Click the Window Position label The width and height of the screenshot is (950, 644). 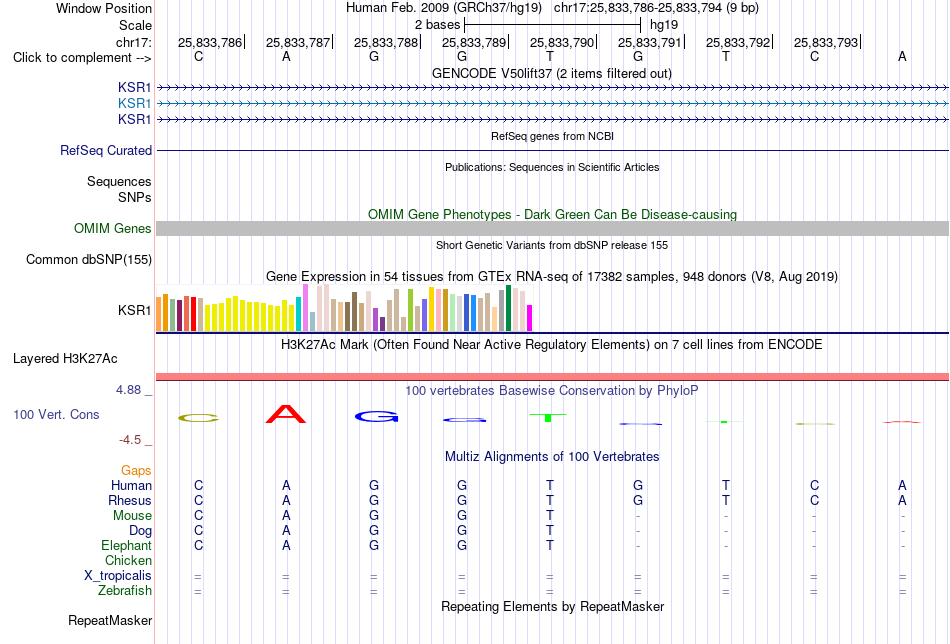click(x=104, y=8)
